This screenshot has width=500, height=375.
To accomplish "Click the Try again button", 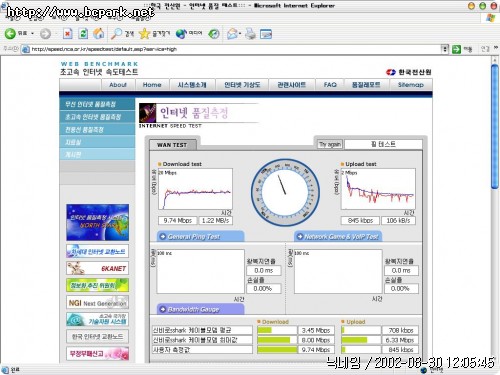I will click(330, 144).
